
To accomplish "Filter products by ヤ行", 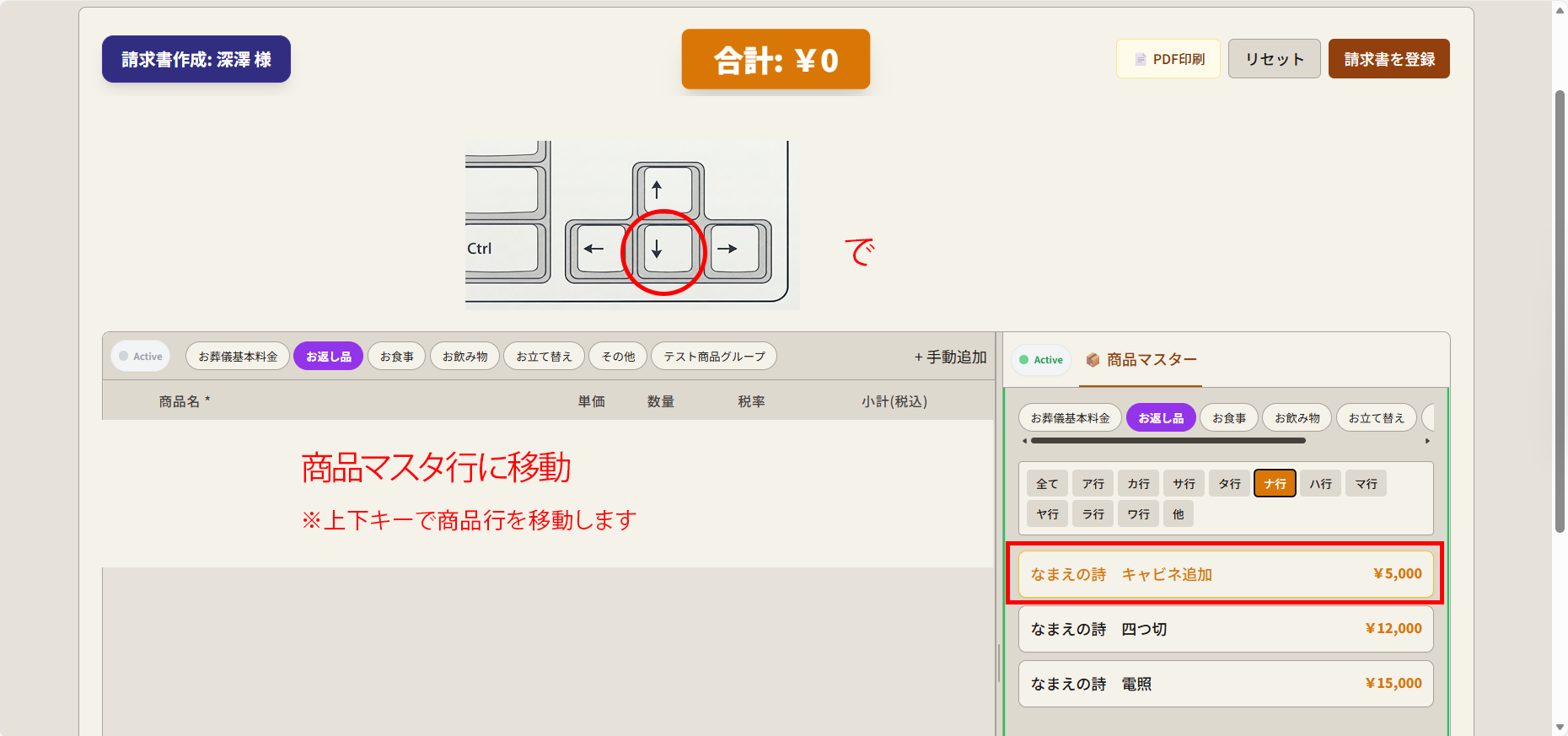I will click(1047, 514).
